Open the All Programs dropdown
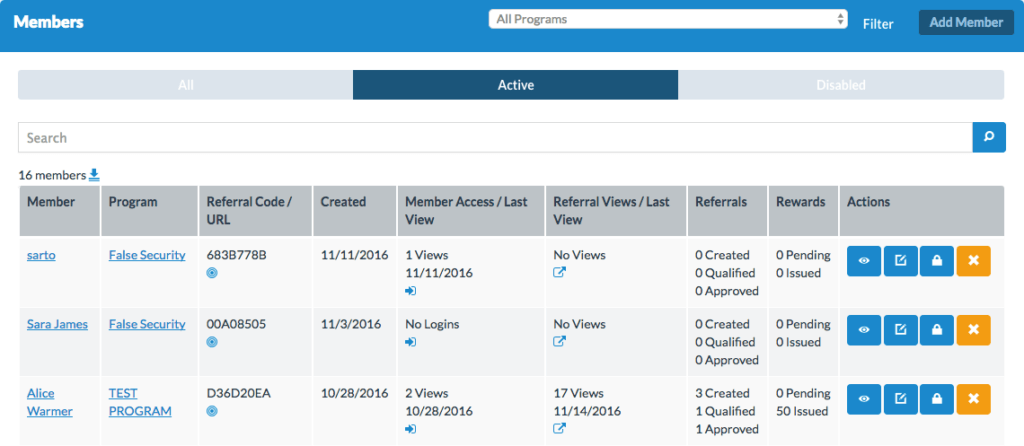 tap(668, 19)
